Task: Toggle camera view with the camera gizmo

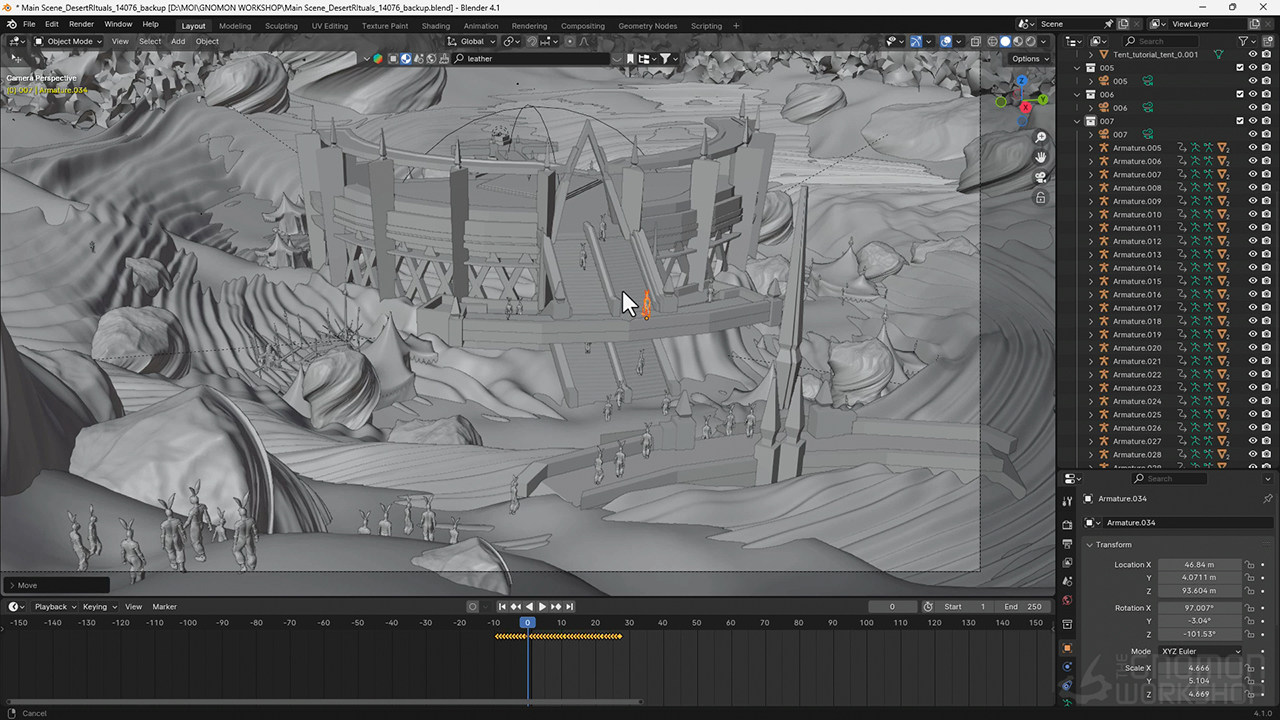Action: tap(1040, 177)
